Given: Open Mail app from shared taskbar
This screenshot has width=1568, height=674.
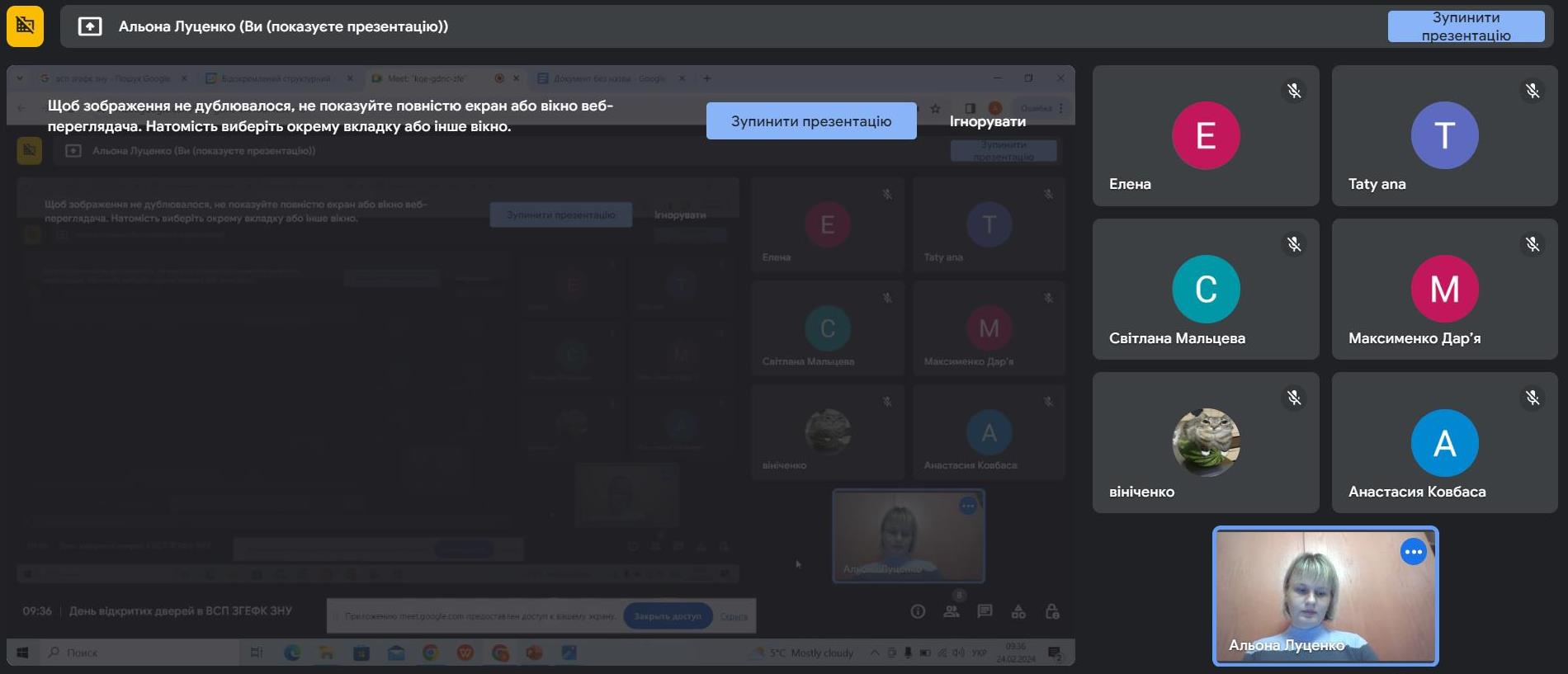Looking at the screenshot, I should (396, 653).
